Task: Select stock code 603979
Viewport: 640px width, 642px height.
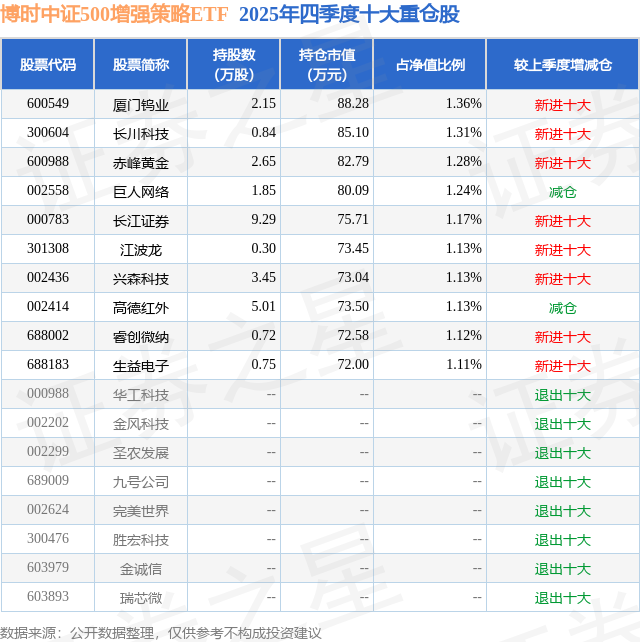Action: [x=48, y=568]
